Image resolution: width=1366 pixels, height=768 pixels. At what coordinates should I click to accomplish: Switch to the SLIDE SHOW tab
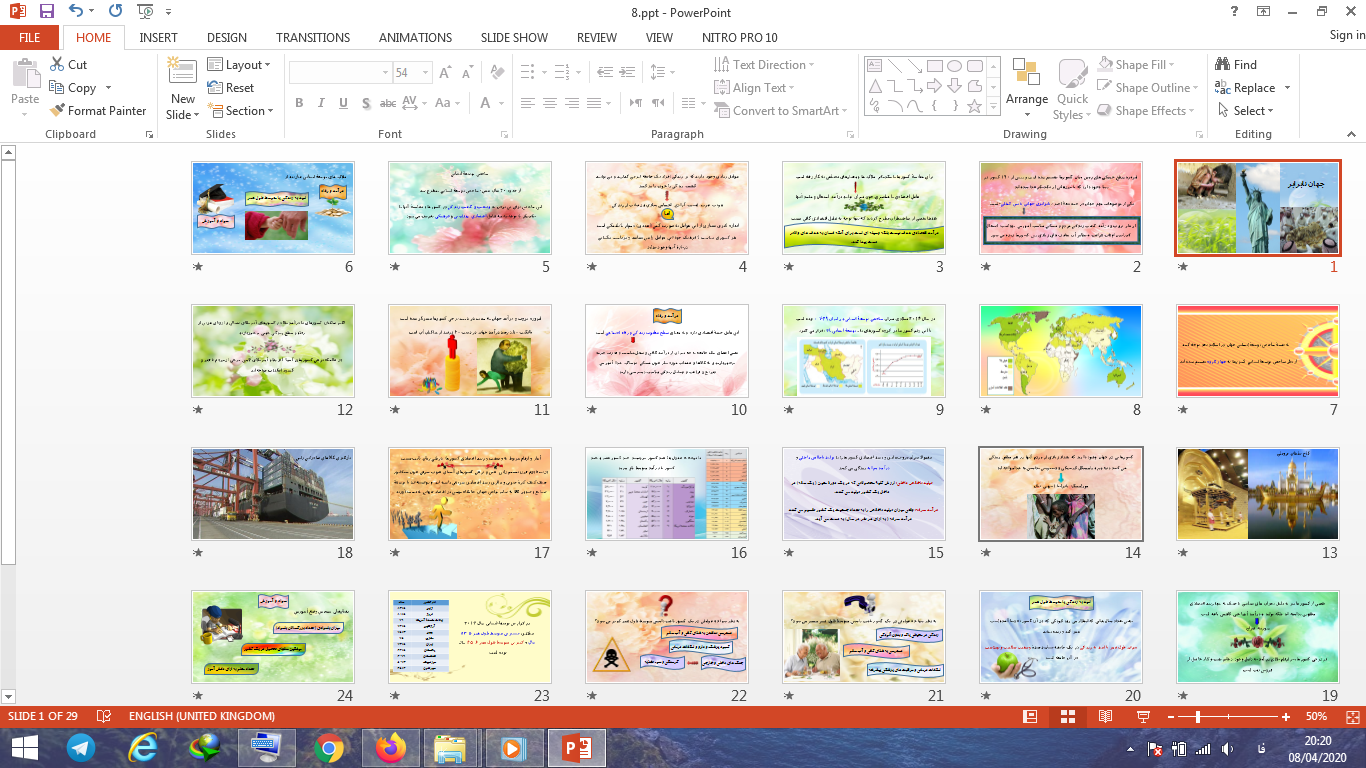click(x=514, y=37)
